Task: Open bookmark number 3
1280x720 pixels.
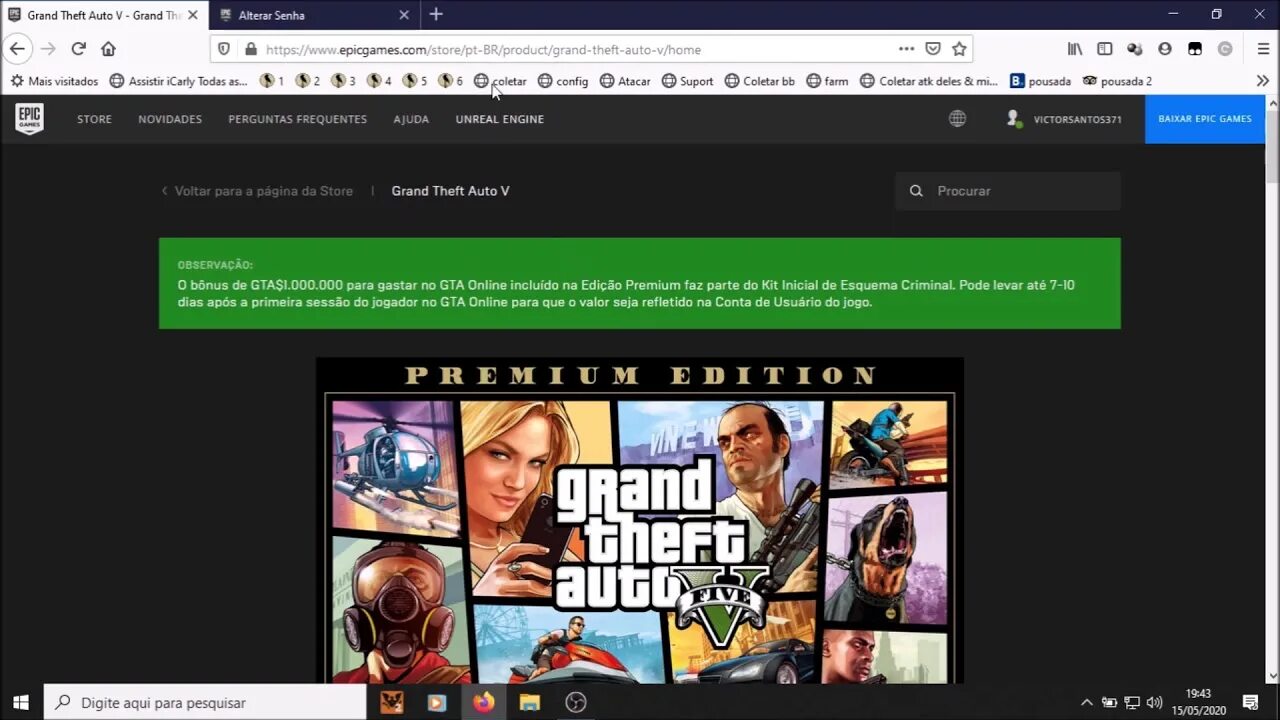Action: pyautogui.click(x=344, y=81)
